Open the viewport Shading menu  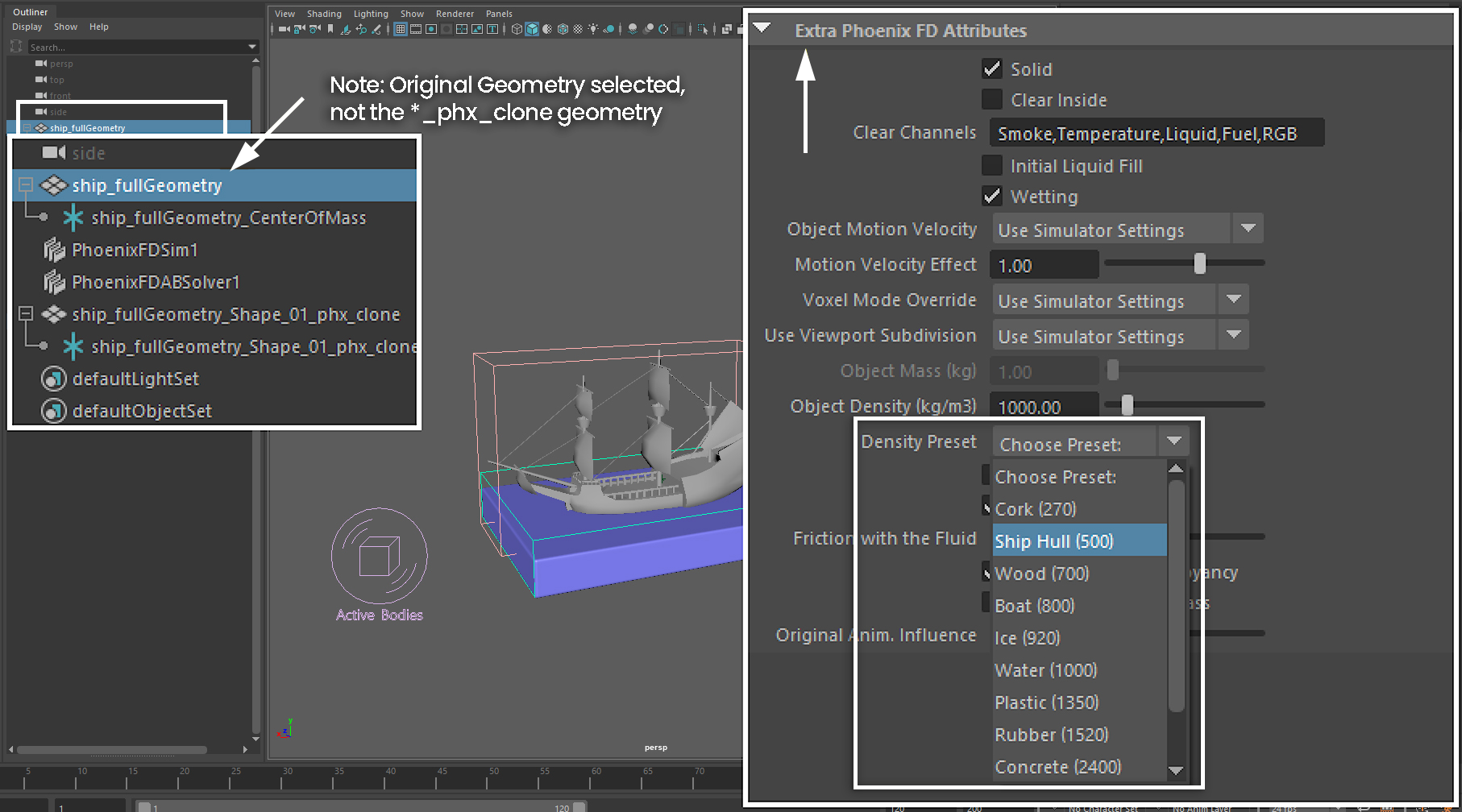tap(324, 14)
